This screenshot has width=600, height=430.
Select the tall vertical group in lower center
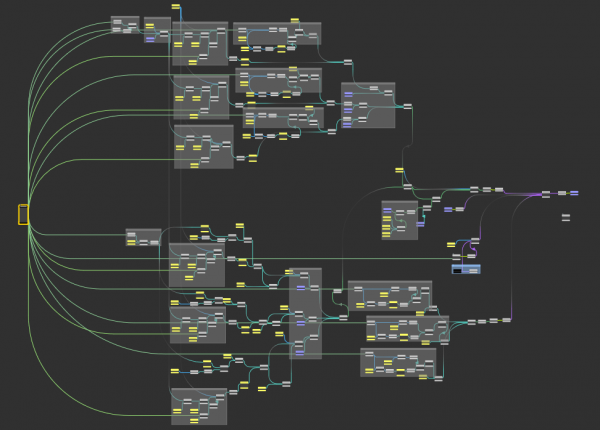(x=306, y=312)
